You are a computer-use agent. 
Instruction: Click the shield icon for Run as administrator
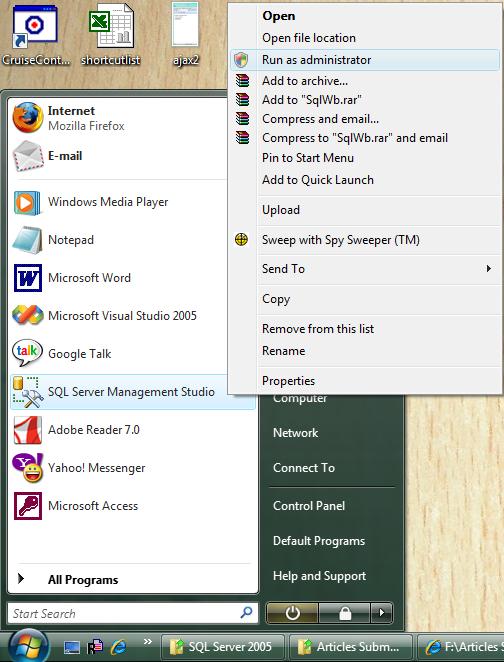pyautogui.click(x=241, y=60)
